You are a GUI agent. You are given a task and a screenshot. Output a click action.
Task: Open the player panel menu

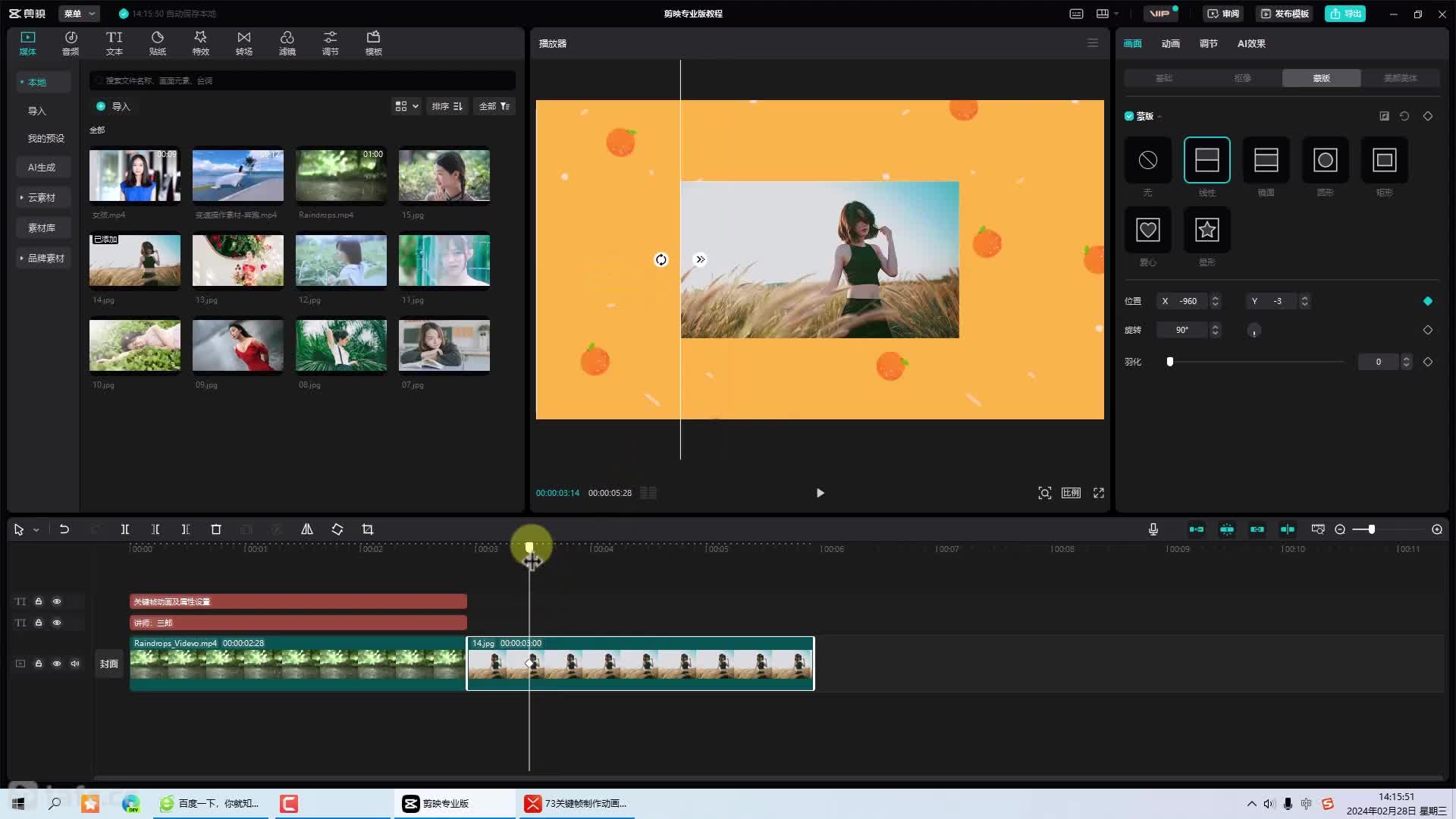pos(1093,43)
